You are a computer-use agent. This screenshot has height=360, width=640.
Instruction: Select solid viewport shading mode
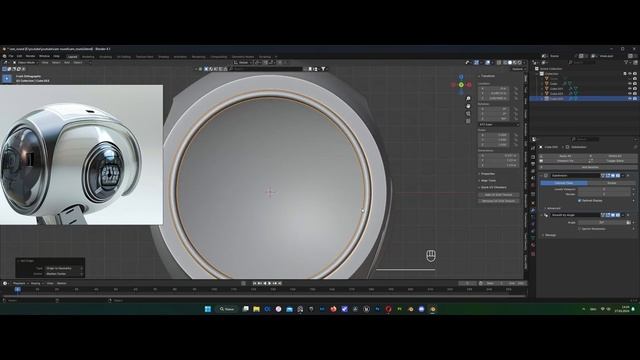[x=510, y=62]
